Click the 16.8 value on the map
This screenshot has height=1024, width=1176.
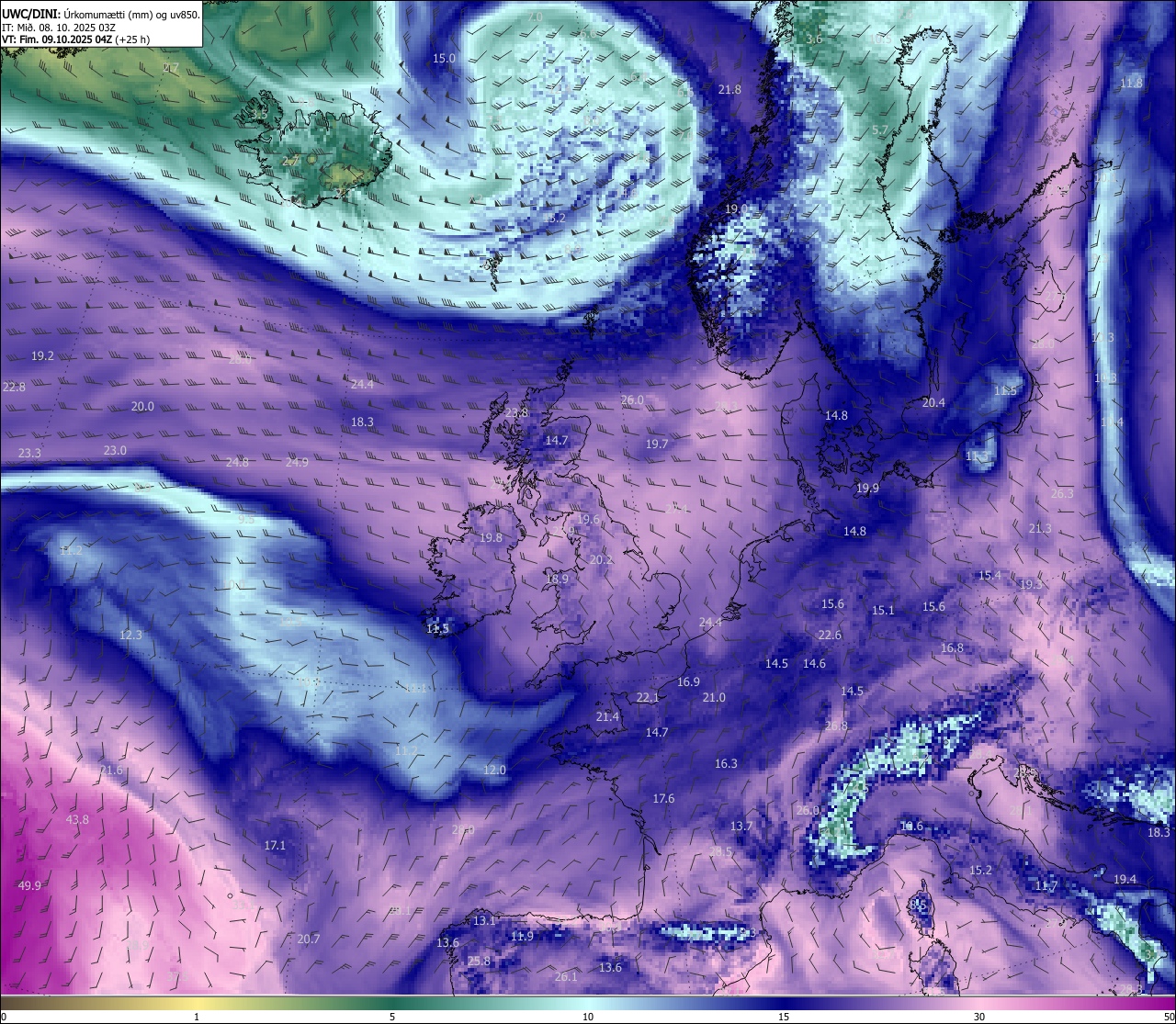952,648
